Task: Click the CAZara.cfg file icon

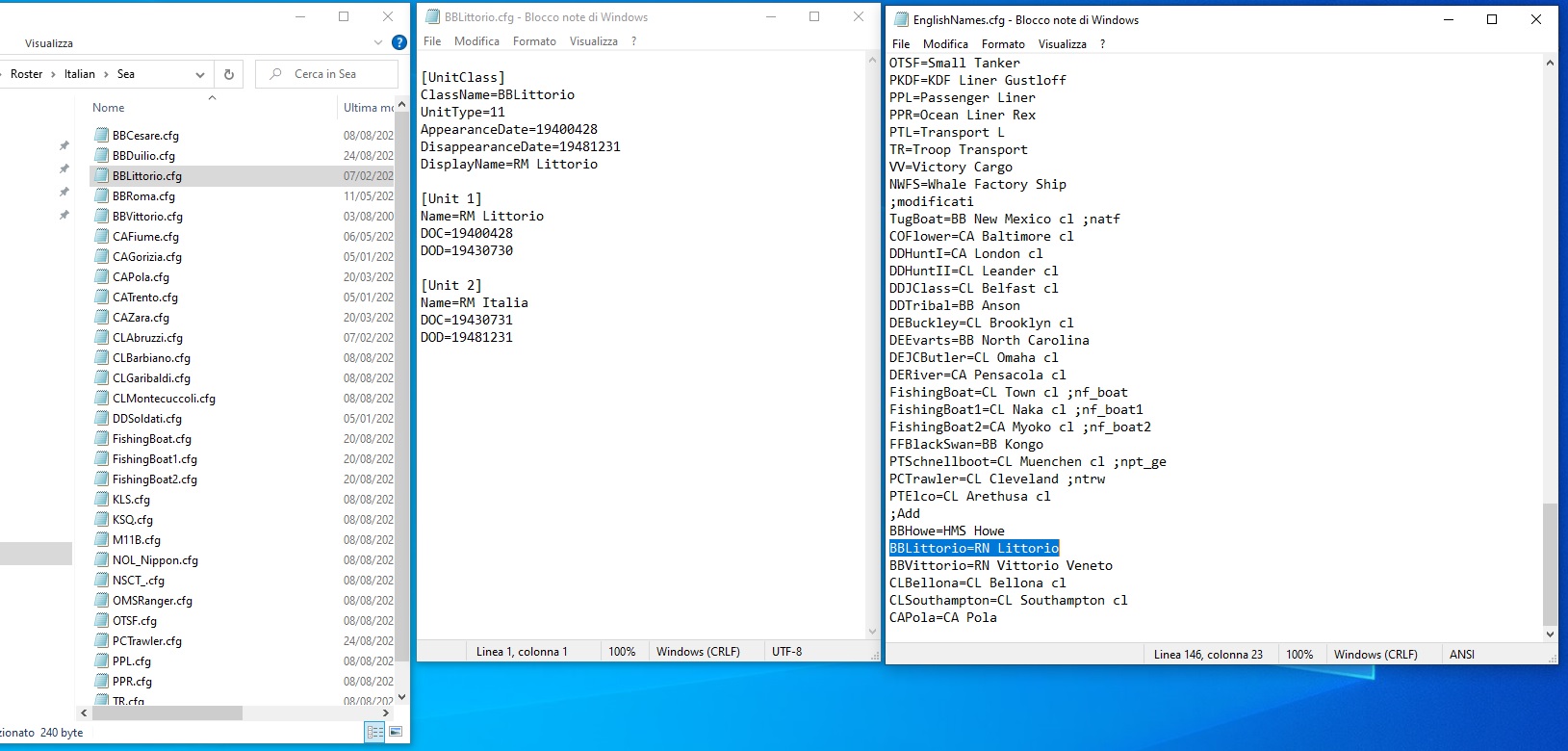Action: click(x=101, y=318)
